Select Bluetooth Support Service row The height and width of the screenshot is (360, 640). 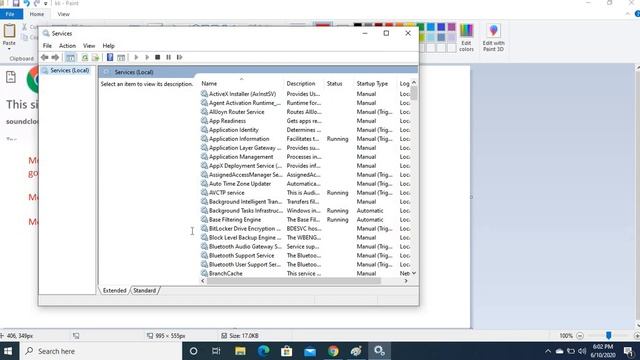pos(242,256)
